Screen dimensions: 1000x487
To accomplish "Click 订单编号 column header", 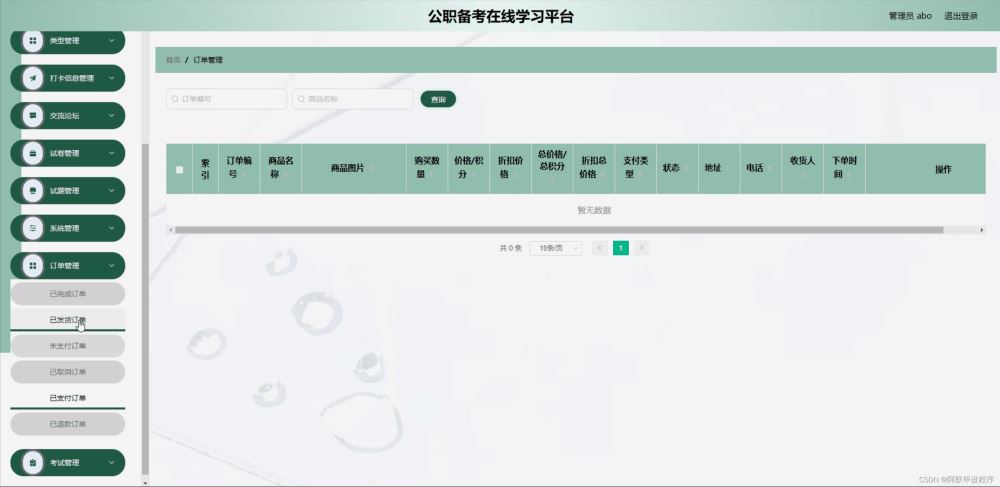I will (239, 167).
